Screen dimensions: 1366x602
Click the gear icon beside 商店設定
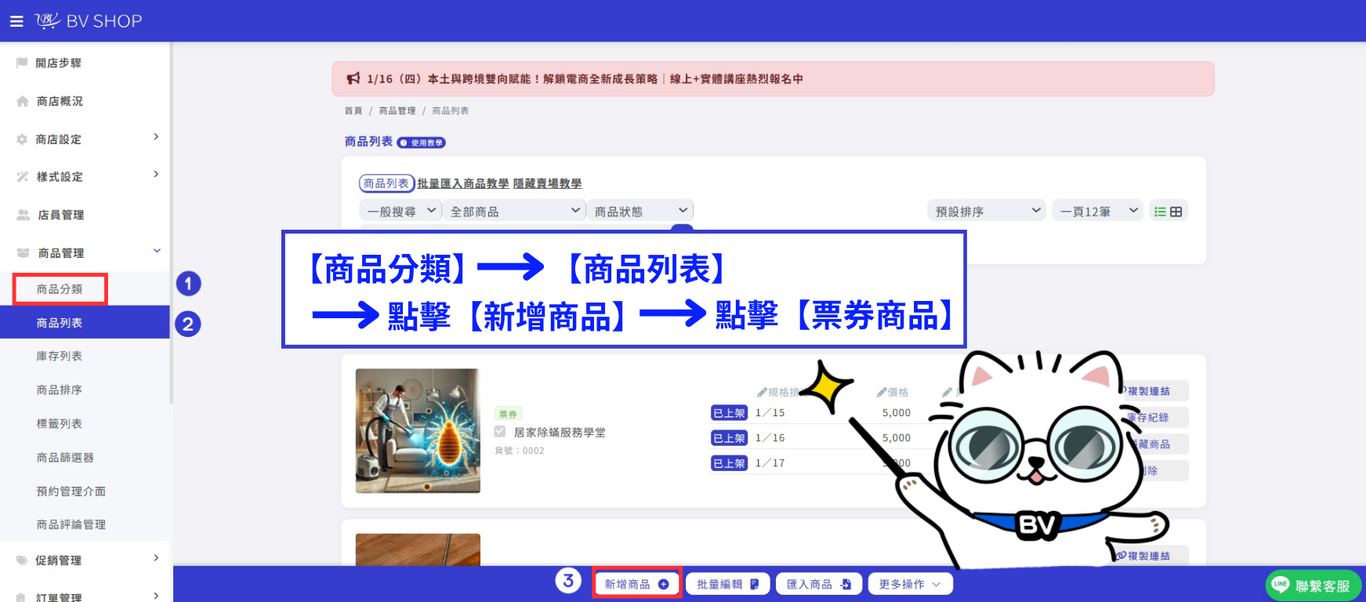(x=22, y=139)
